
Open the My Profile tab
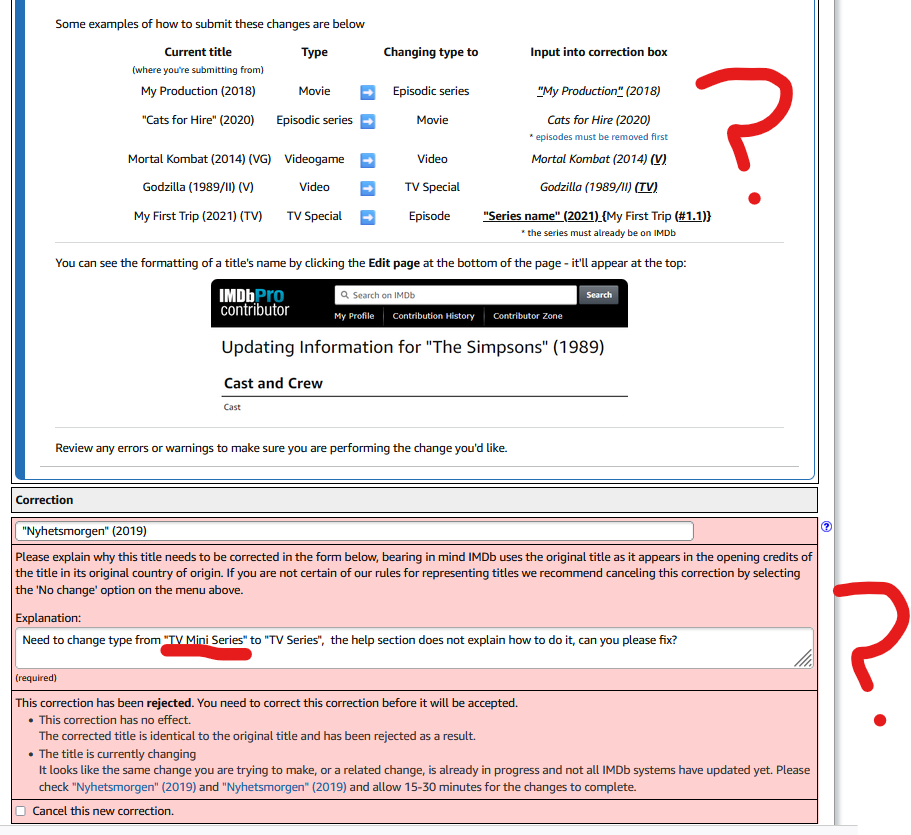pos(354,316)
